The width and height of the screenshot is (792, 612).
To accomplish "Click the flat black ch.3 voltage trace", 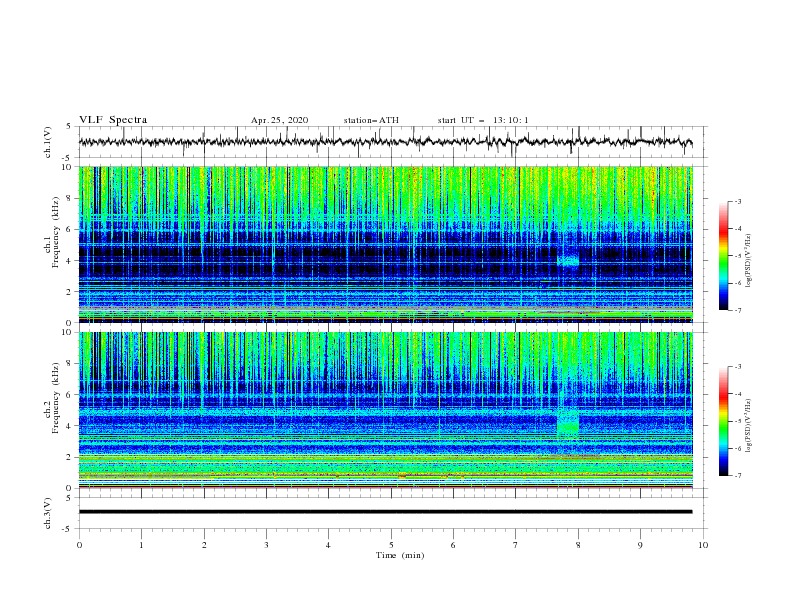I will coord(385,512).
